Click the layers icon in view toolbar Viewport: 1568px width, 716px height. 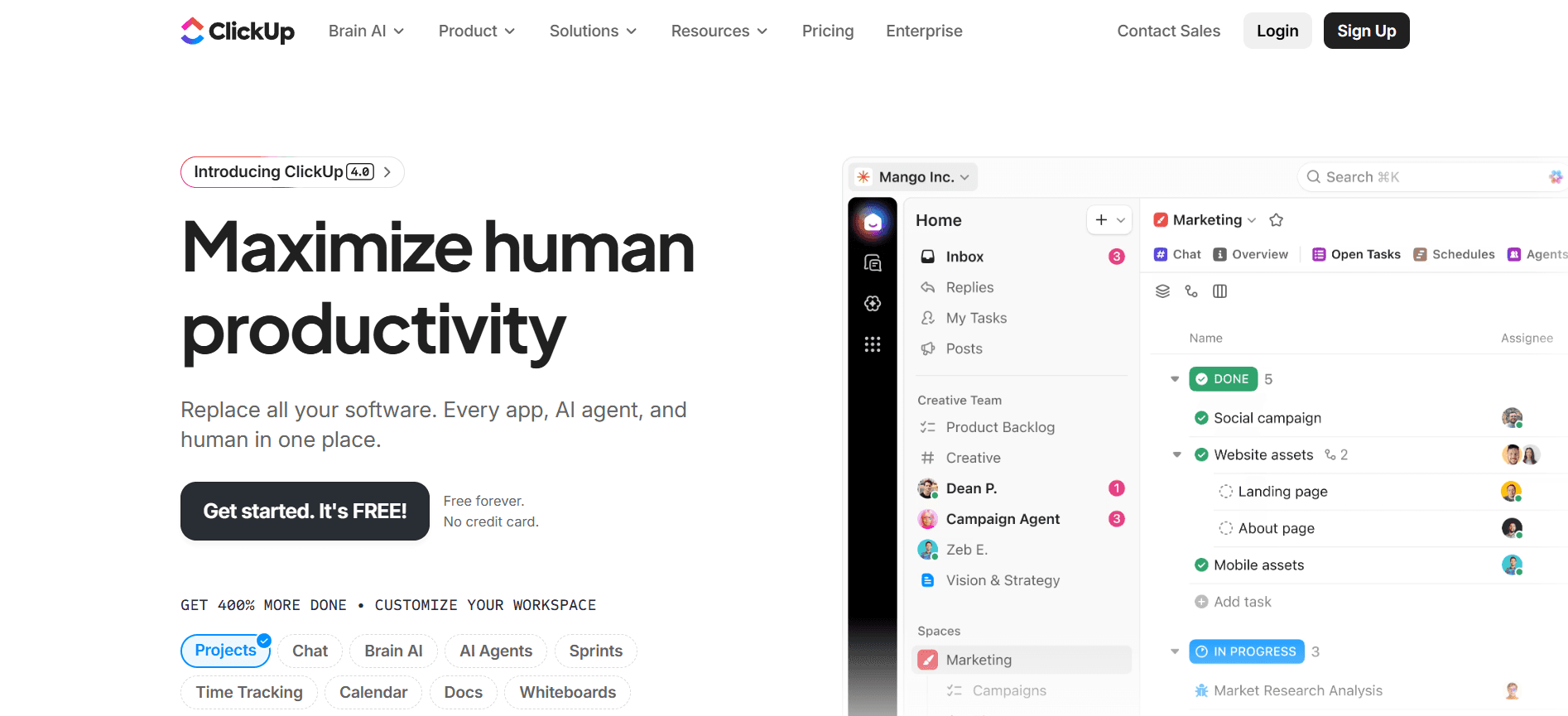point(1163,291)
